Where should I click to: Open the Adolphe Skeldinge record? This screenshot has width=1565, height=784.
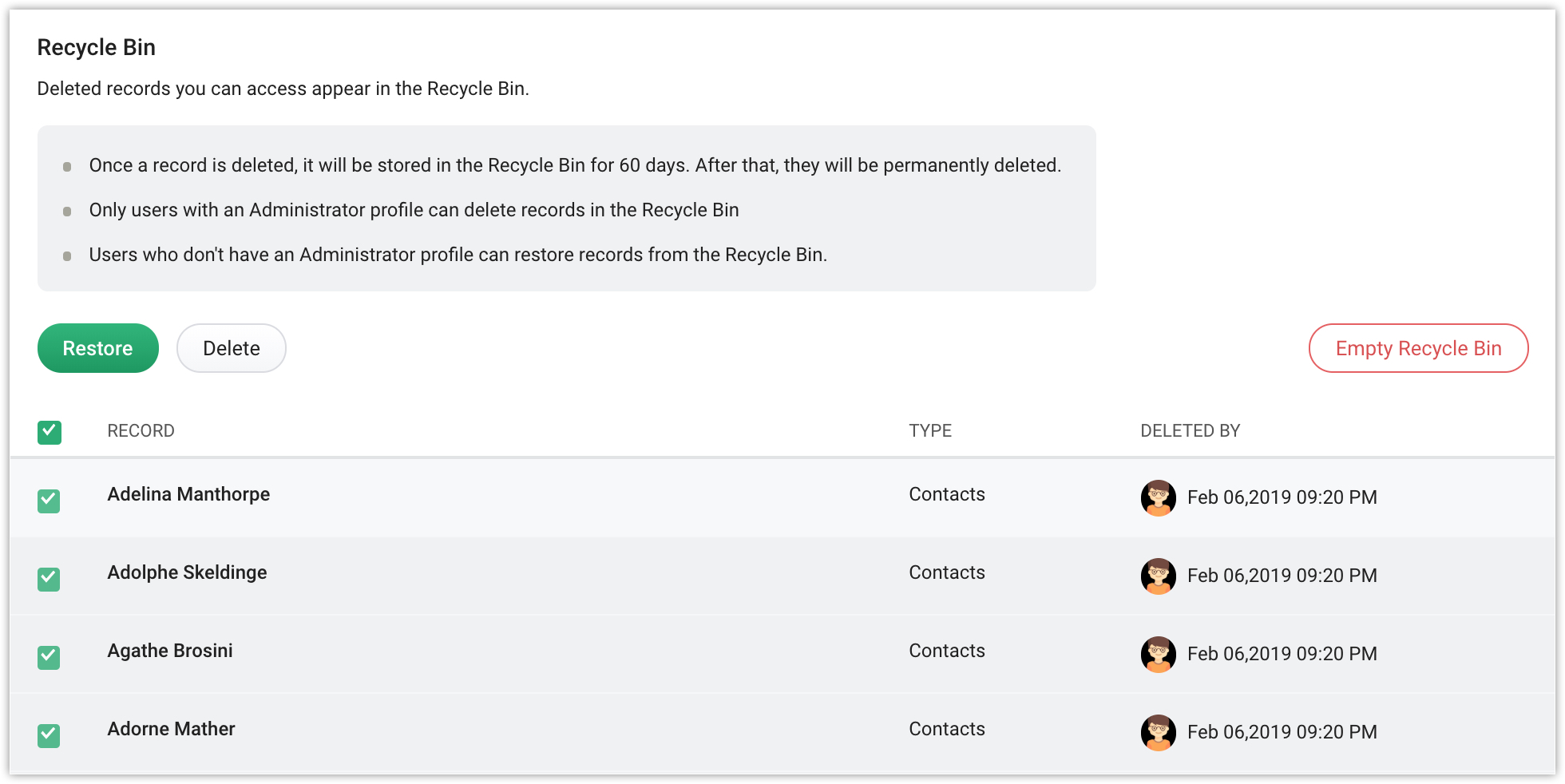(x=187, y=572)
